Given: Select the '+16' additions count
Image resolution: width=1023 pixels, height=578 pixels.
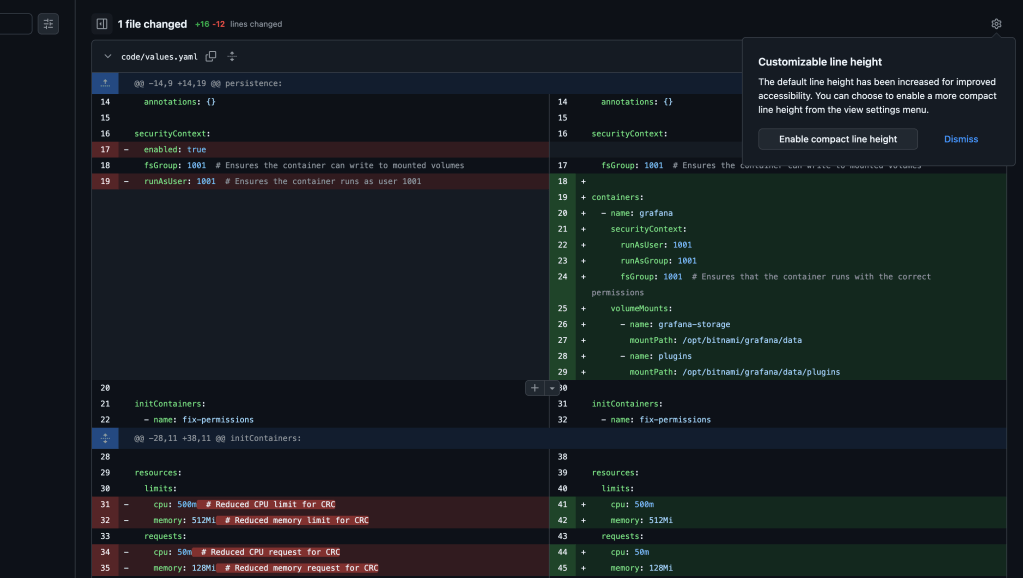Looking at the screenshot, I should pyautogui.click(x=202, y=24).
